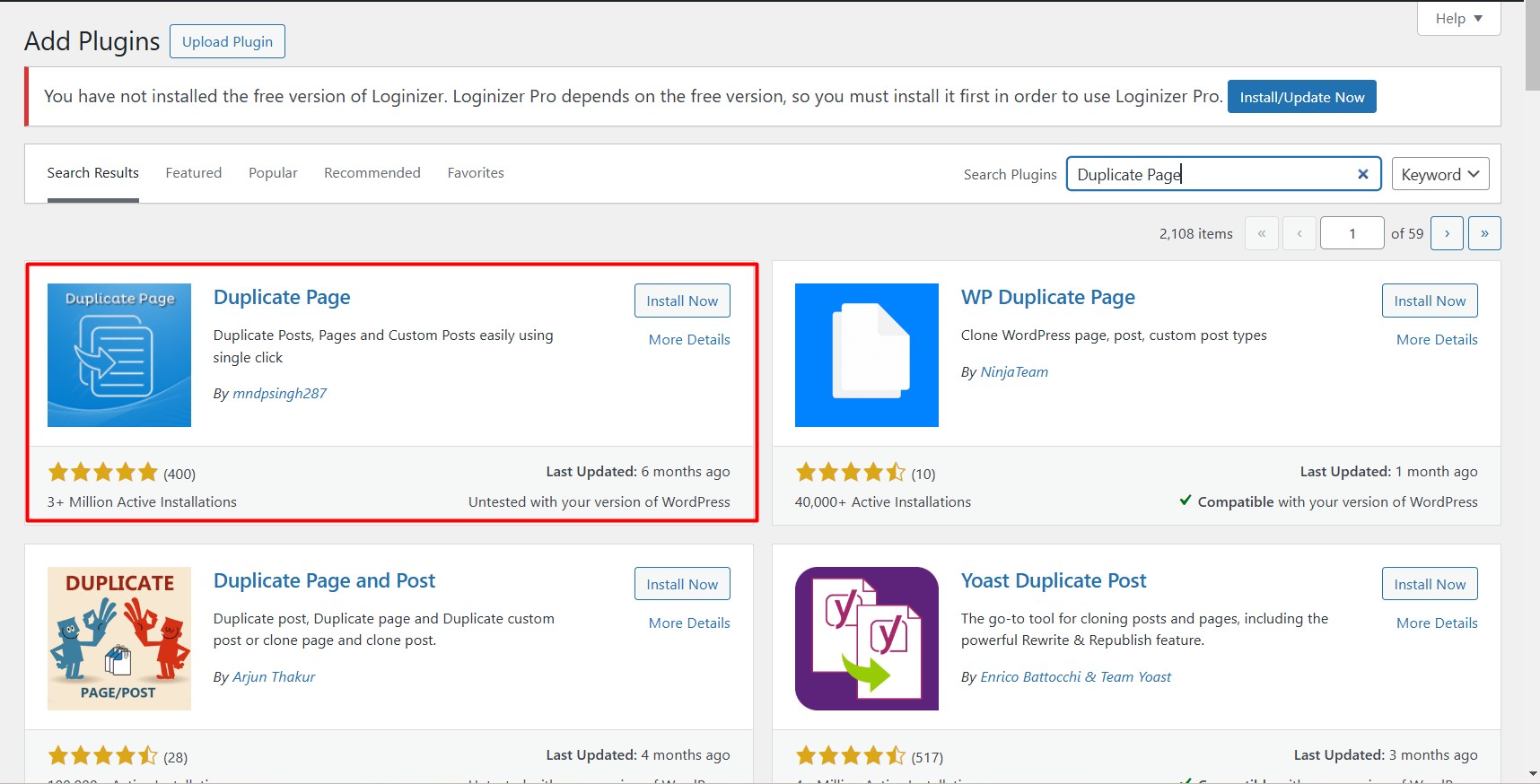Install the Yoast Duplicate Post plugin
The image size is (1540, 784).
[1430, 584]
